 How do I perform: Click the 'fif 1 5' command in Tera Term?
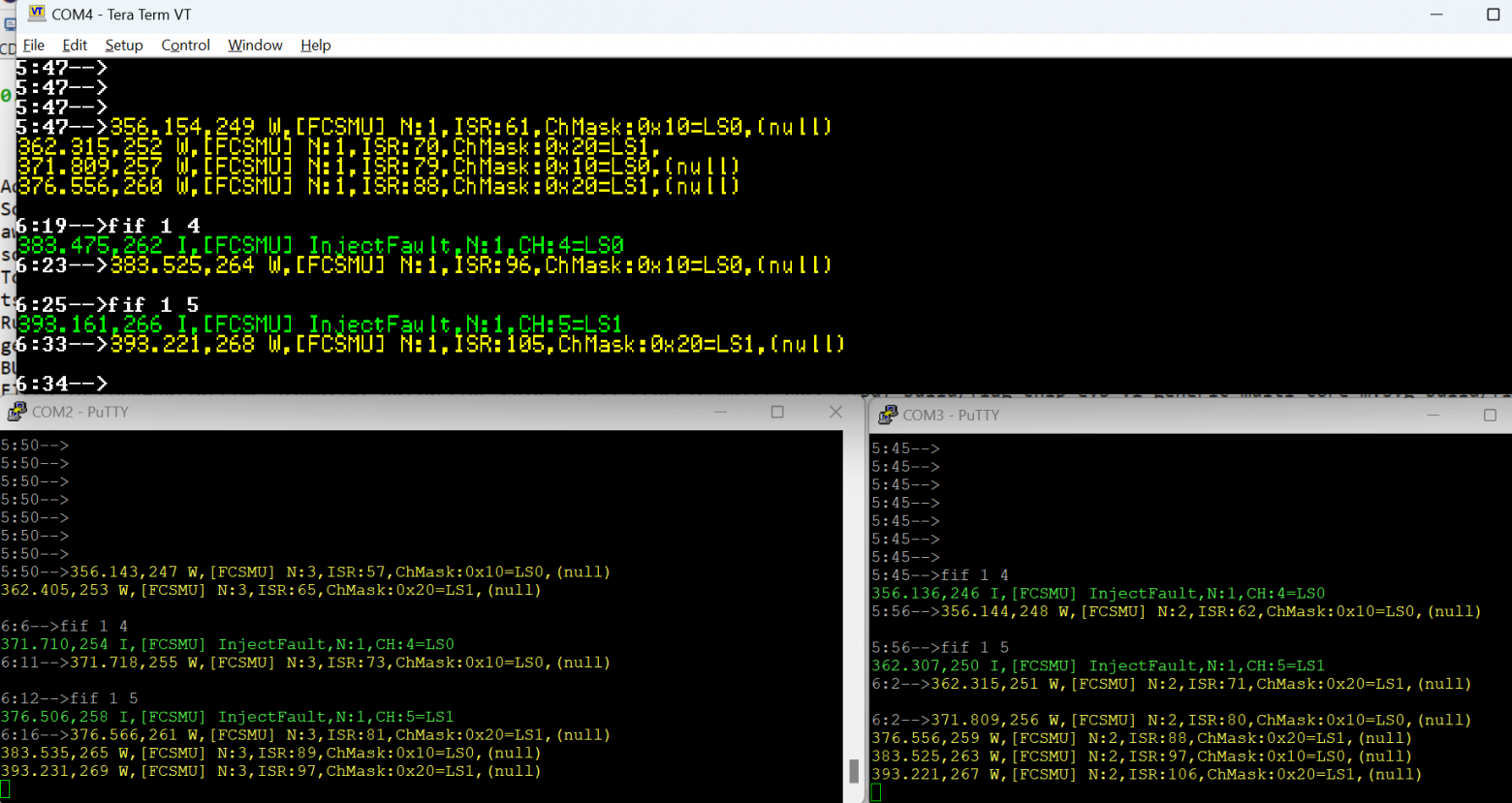coord(154,305)
